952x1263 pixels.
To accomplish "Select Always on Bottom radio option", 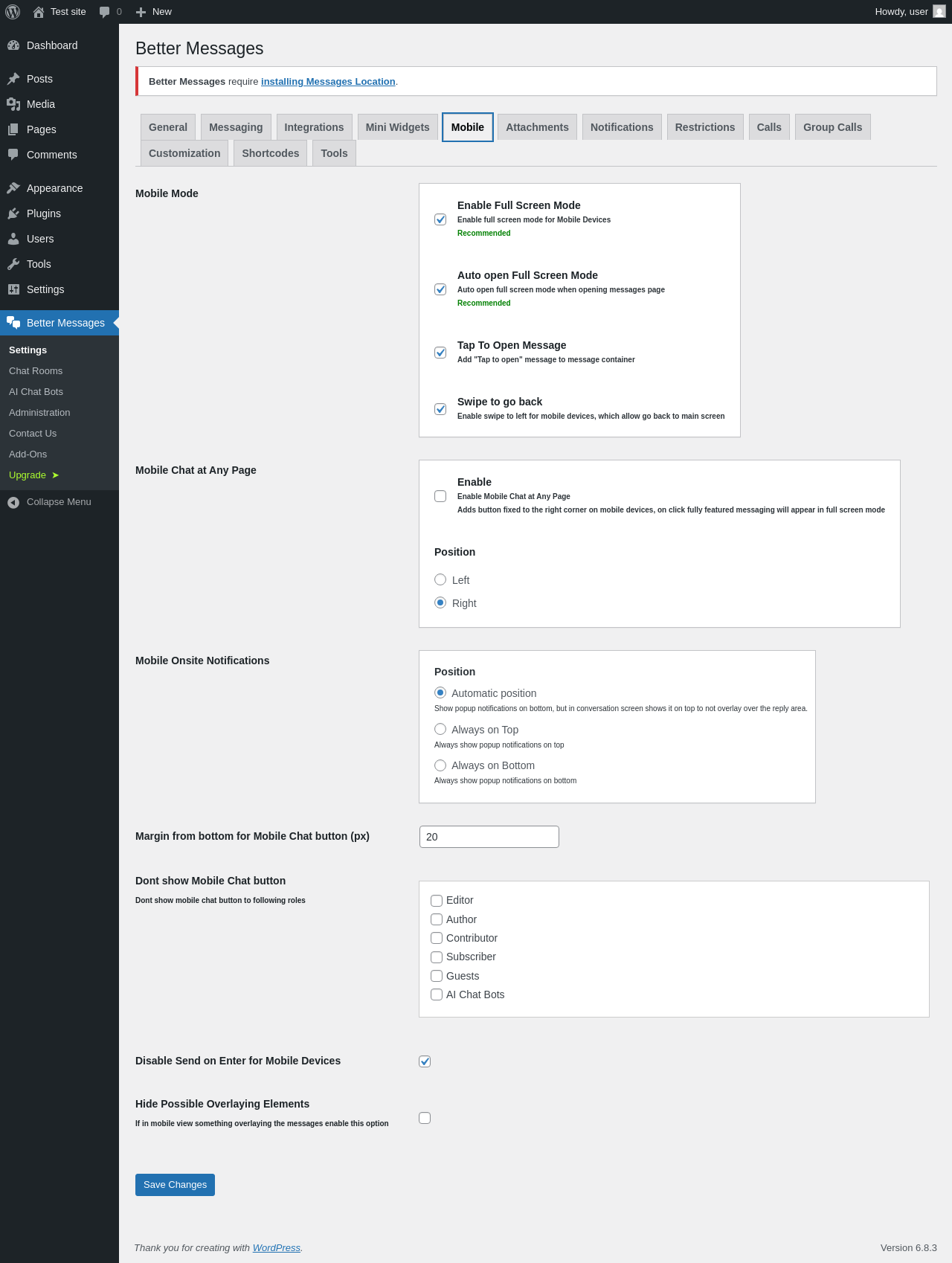I will [x=440, y=765].
